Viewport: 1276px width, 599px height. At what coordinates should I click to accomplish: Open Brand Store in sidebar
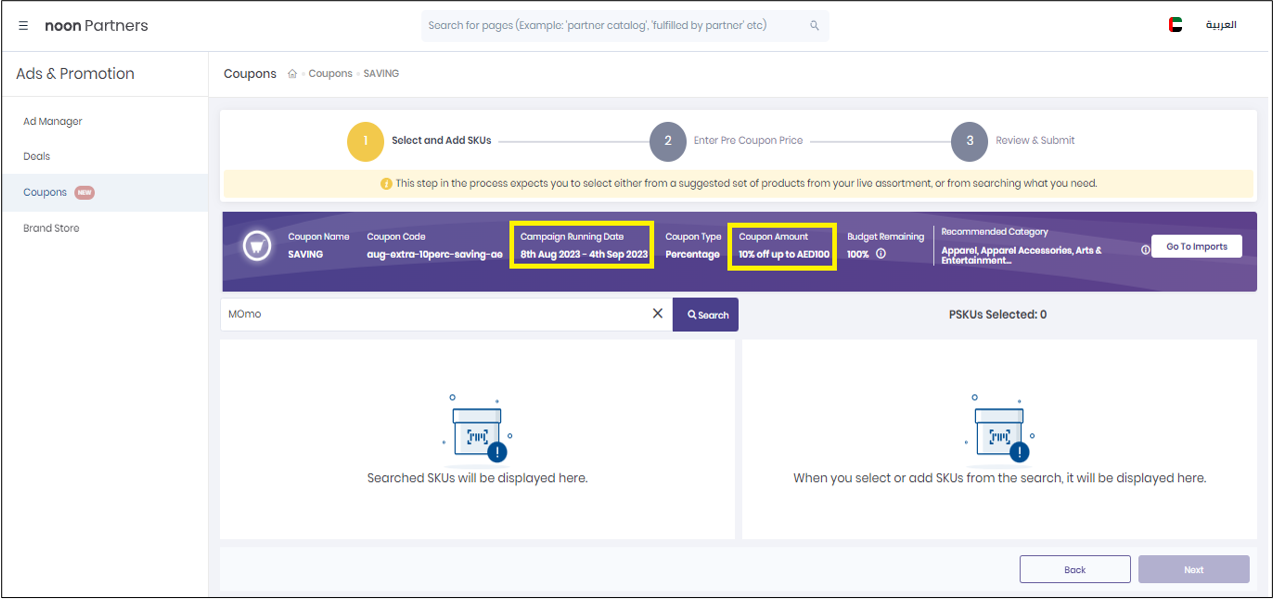click(51, 228)
